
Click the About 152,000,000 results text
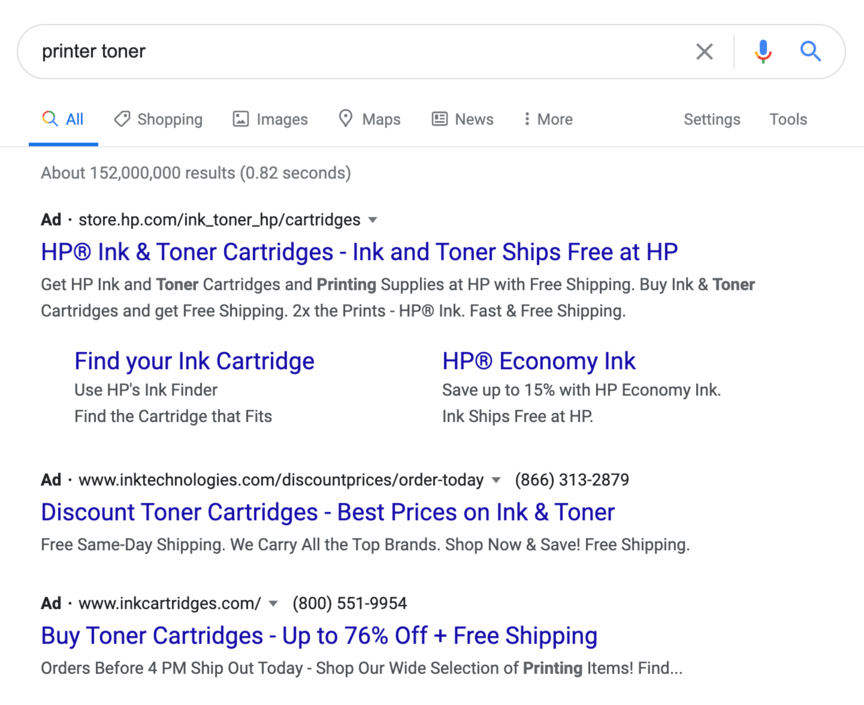[196, 173]
